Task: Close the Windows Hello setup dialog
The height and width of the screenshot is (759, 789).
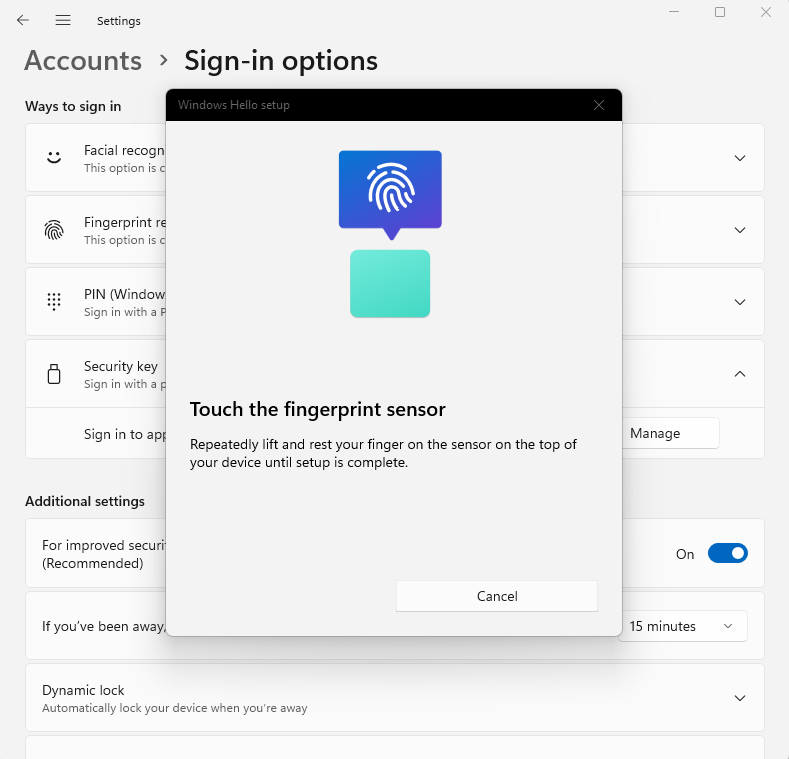Action: tap(599, 105)
